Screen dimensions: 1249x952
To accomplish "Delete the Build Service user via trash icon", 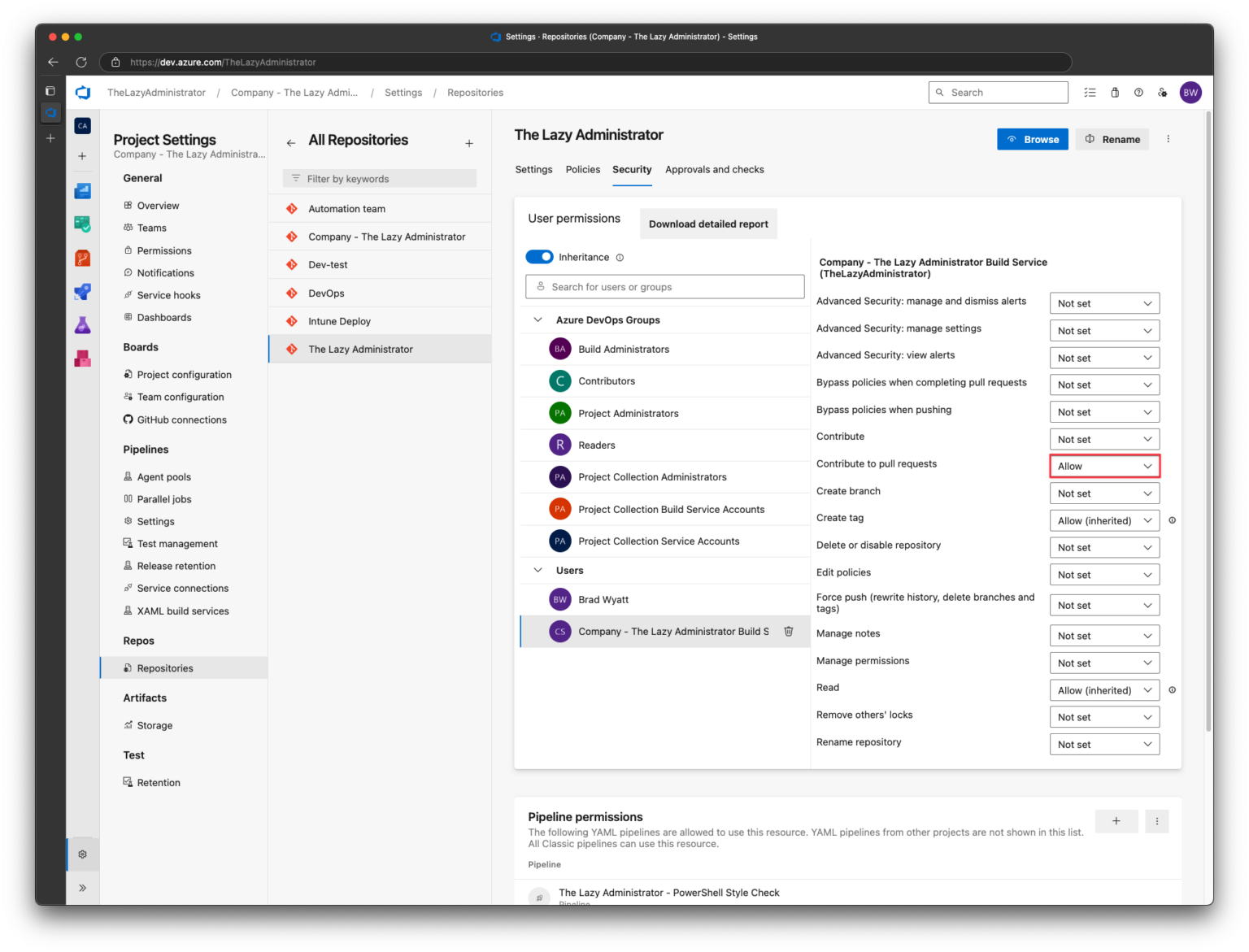I will click(789, 632).
